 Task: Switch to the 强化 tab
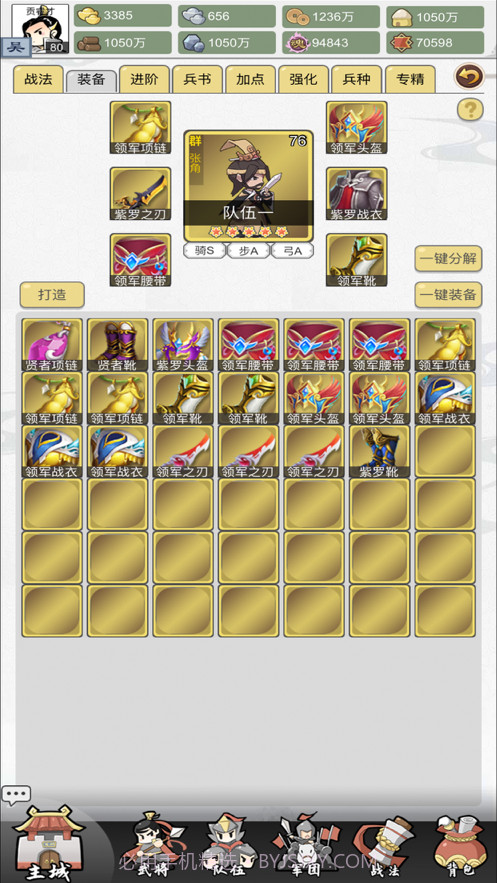point(303,79)
